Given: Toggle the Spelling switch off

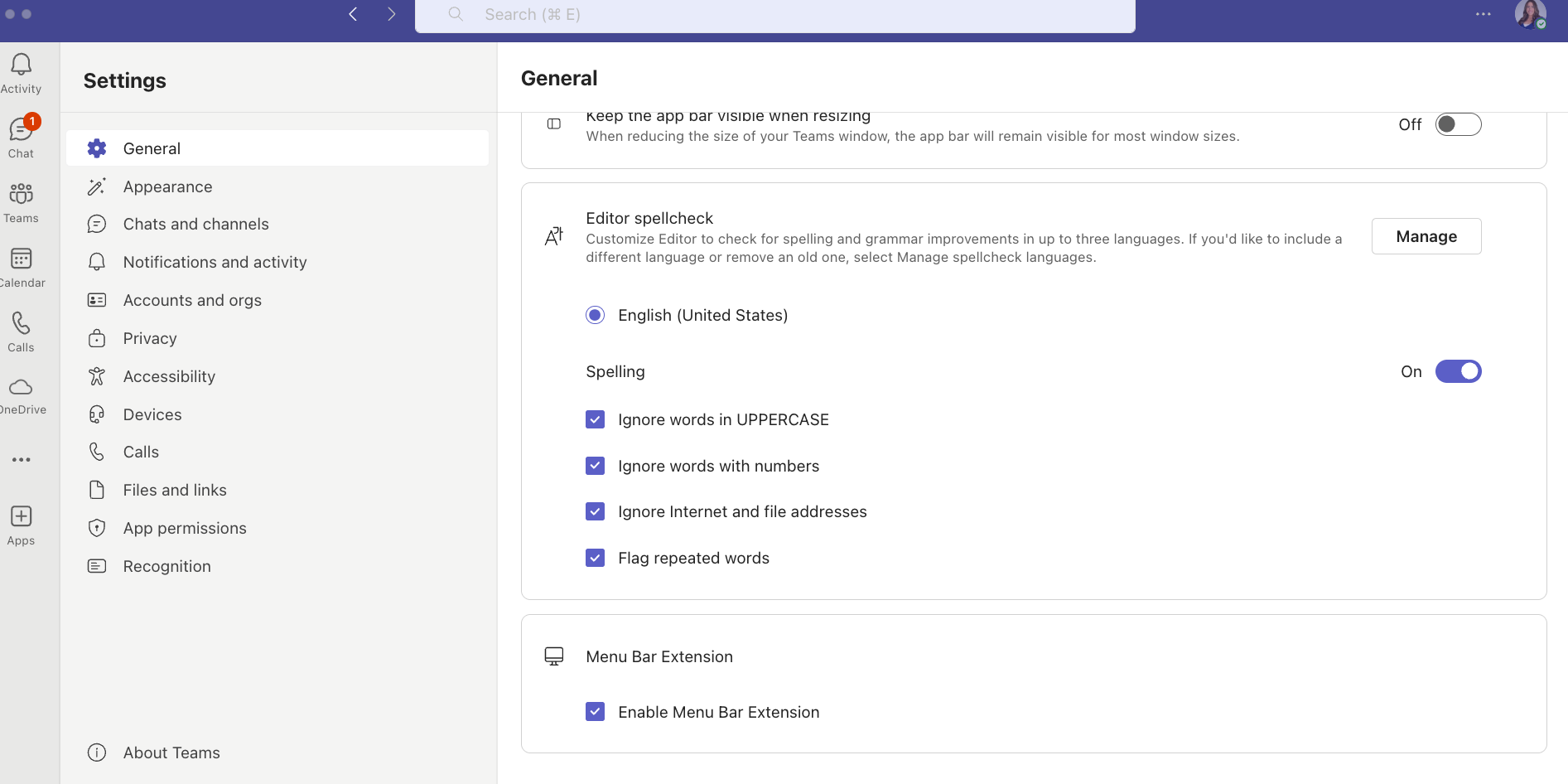Looking at the screenshot, I should pyautogui.click(x=1458, y=371).
